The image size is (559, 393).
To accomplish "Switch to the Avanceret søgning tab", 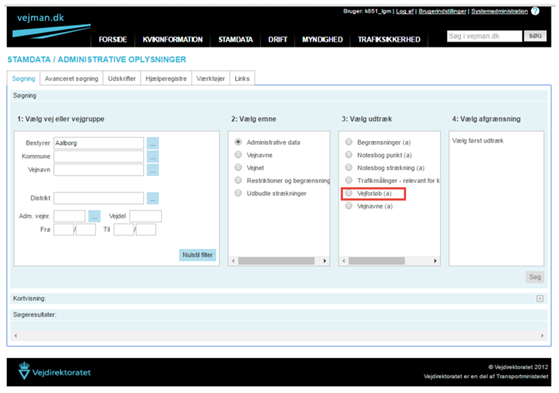I will point(71,78).
